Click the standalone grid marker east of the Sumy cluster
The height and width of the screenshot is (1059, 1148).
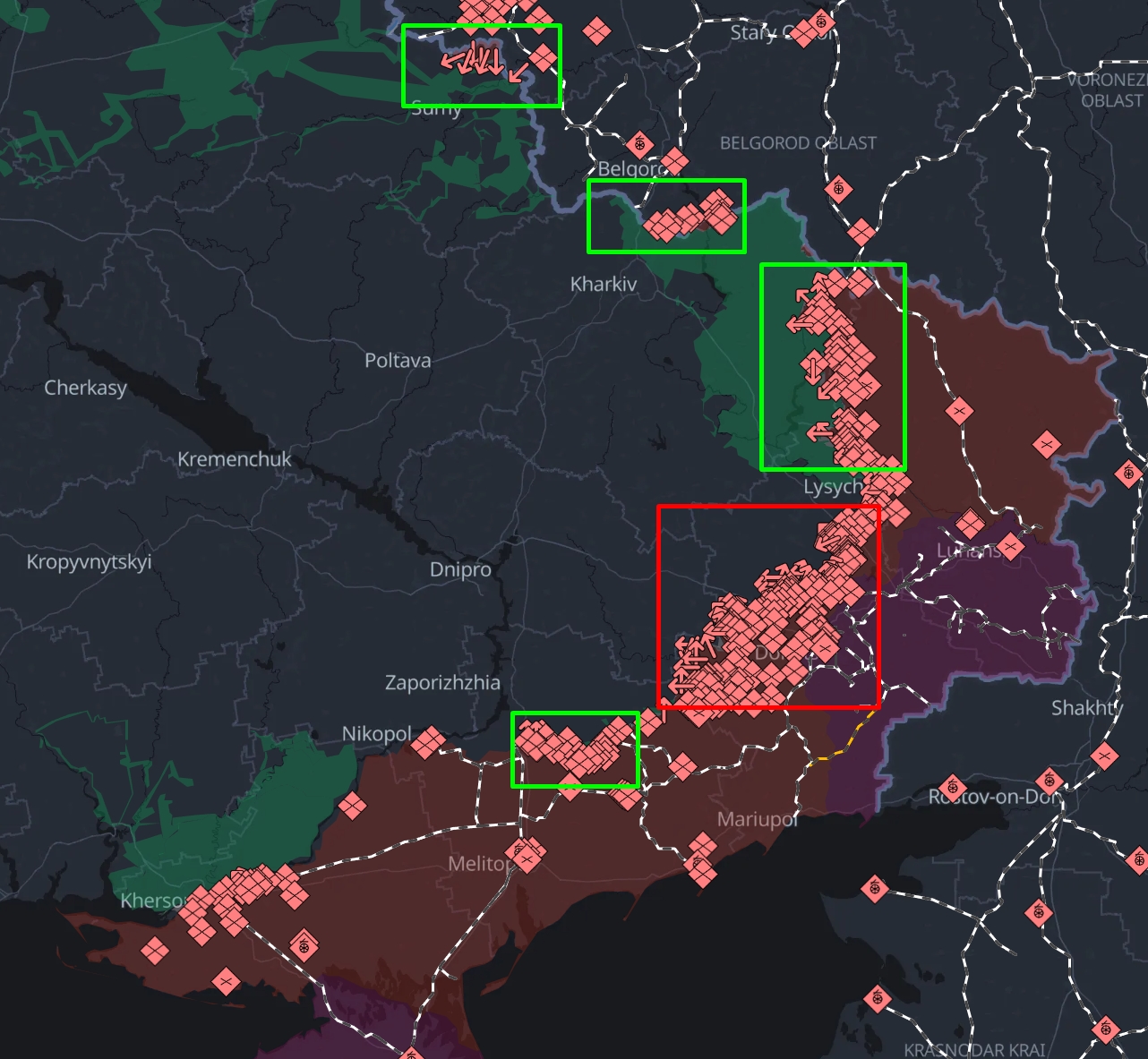click(x=596, y=32)
